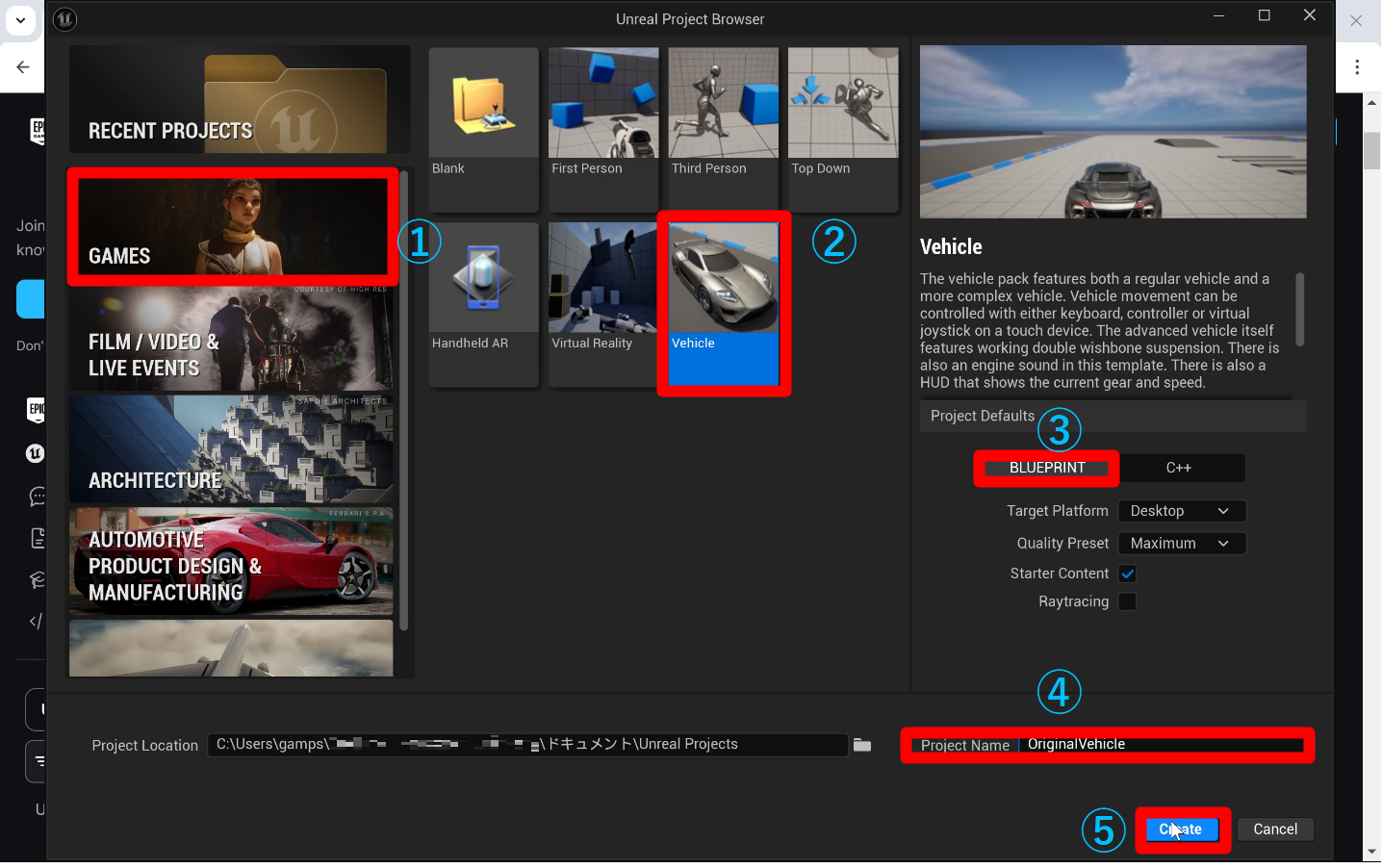Click the Project Location path field
1382x868 pixels.
(527, 745)
